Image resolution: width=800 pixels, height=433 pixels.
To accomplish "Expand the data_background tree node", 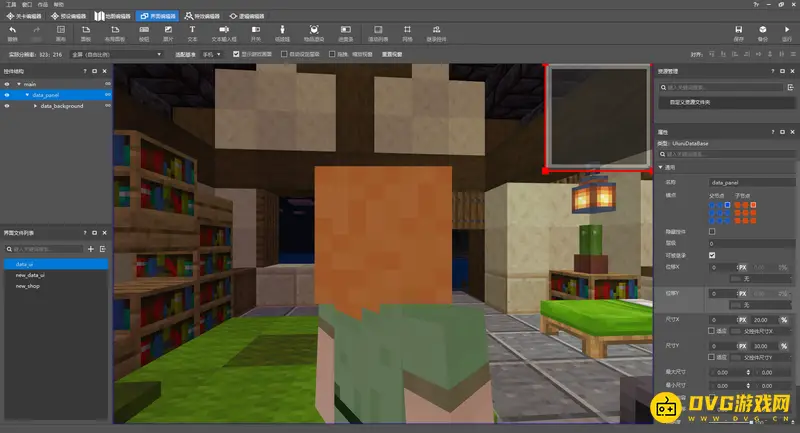I will coord(35,106).
